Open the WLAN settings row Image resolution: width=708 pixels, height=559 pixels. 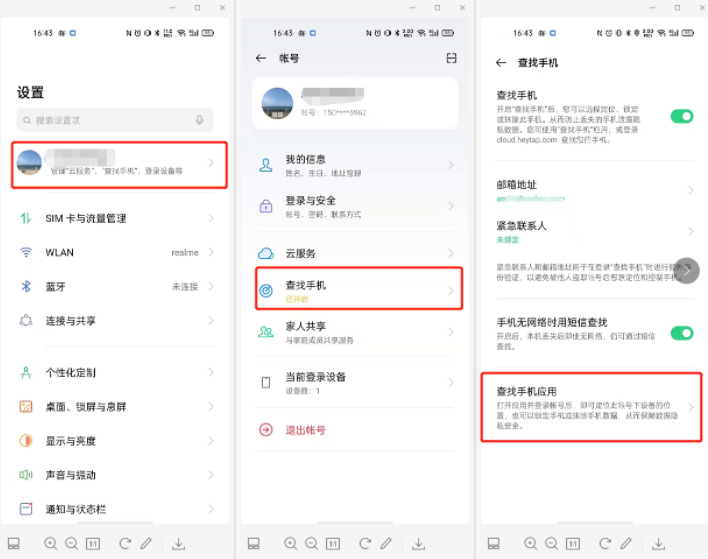click(x=116, y=252)
